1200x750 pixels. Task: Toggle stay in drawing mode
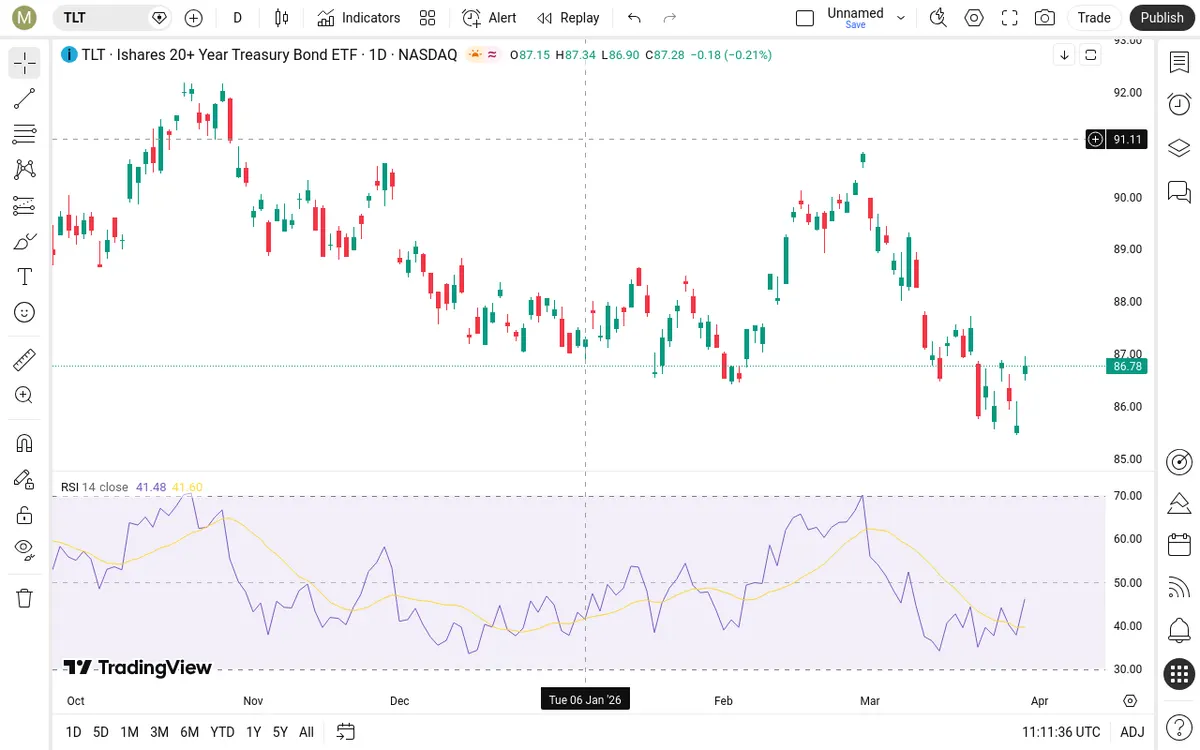(25, 479)
